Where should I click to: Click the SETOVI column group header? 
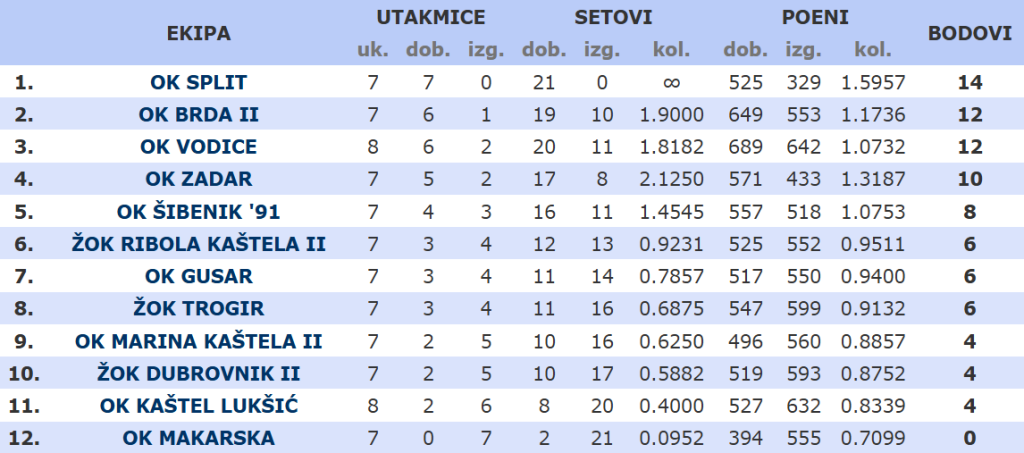coord(613,17)
